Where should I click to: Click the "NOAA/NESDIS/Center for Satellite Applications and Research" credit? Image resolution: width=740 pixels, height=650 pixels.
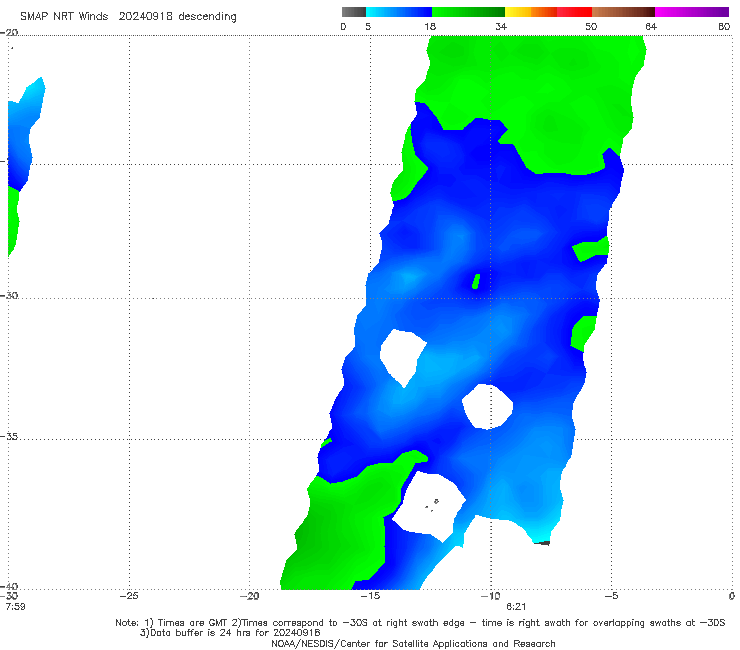[x=413, y=644]
